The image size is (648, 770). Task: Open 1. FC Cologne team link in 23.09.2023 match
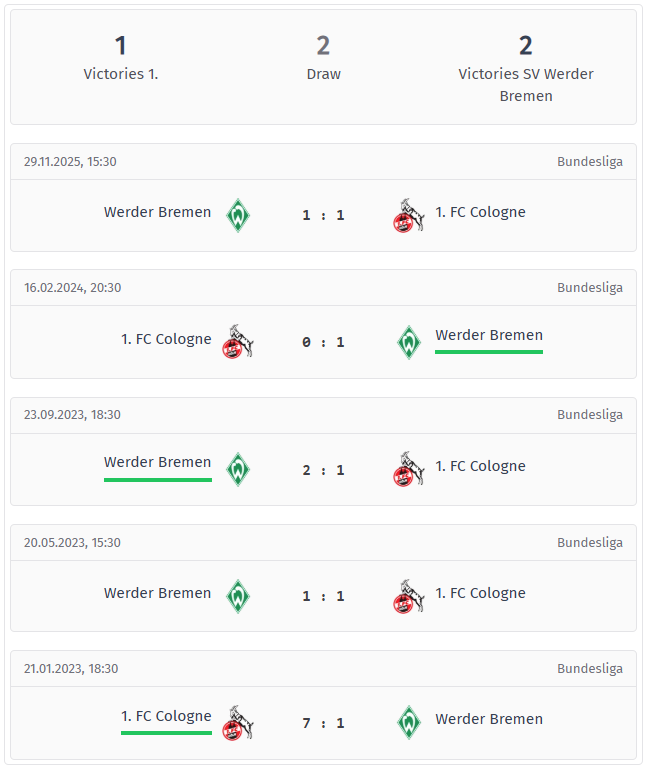(x=480, y=466)
